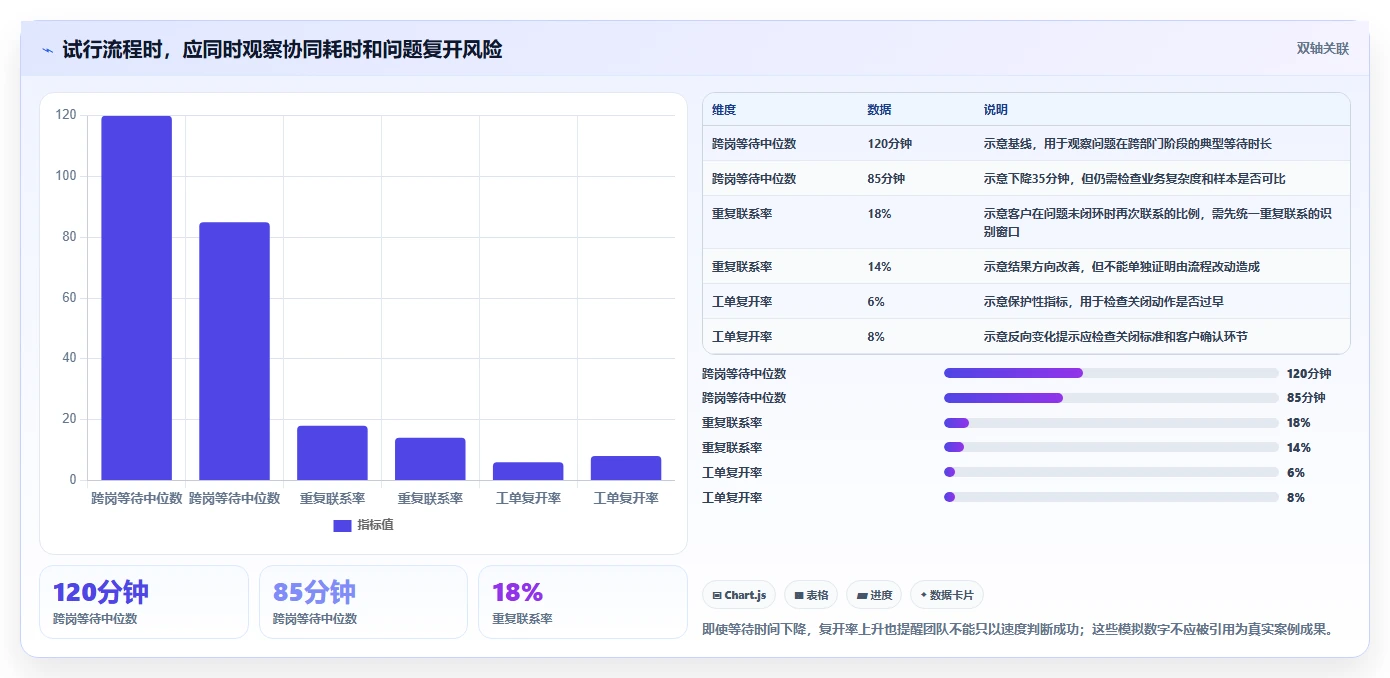Viewport: 1390px width, 678px height.
Task: Click the sparkle icon in the 数据卡片 chip
Action: 924,595
